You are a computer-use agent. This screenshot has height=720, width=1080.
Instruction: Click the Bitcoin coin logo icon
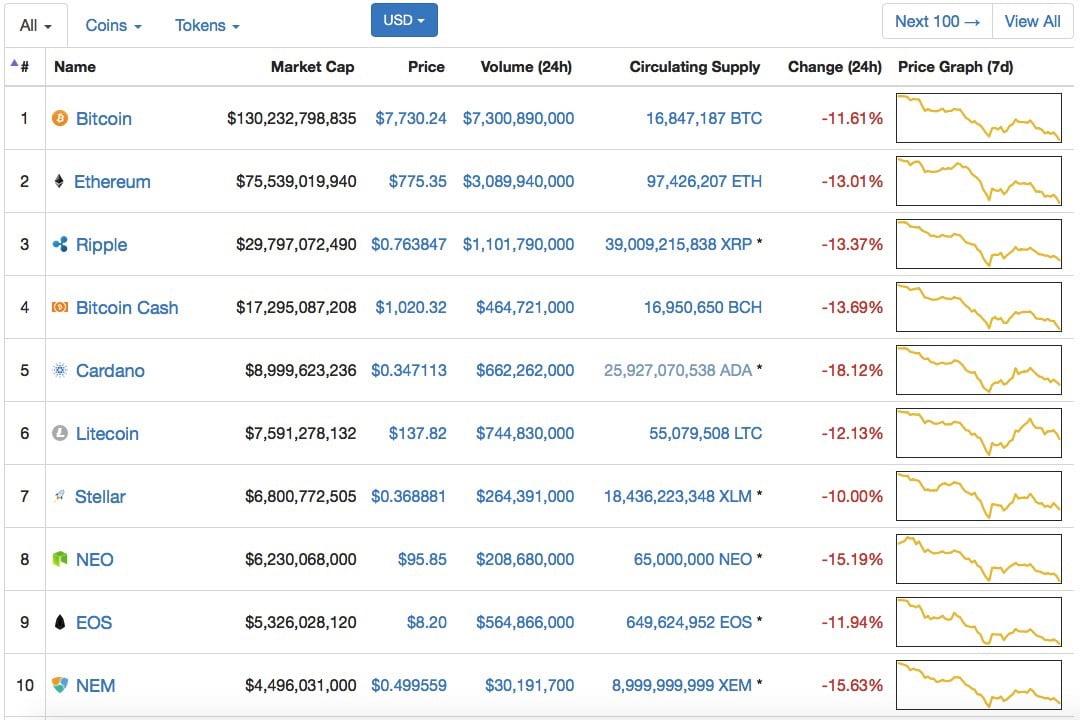60,119
